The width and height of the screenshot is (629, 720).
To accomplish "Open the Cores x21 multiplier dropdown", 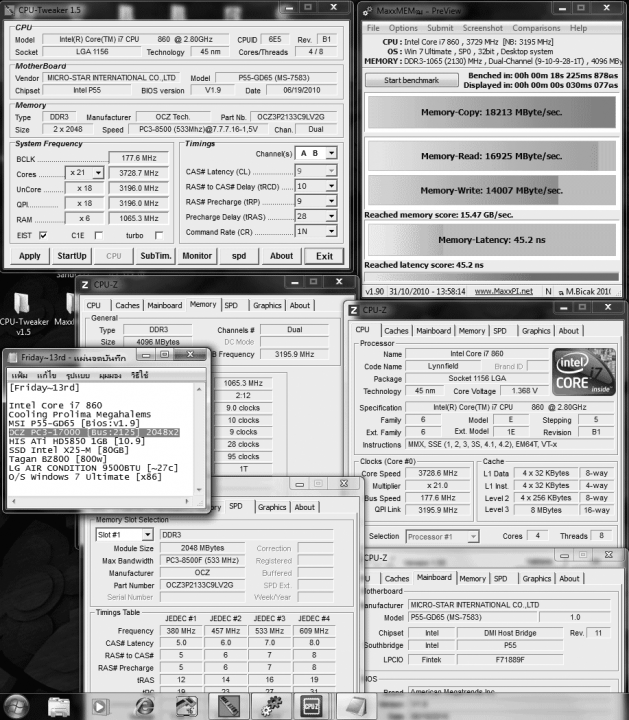I will click(x=98, y=173).
